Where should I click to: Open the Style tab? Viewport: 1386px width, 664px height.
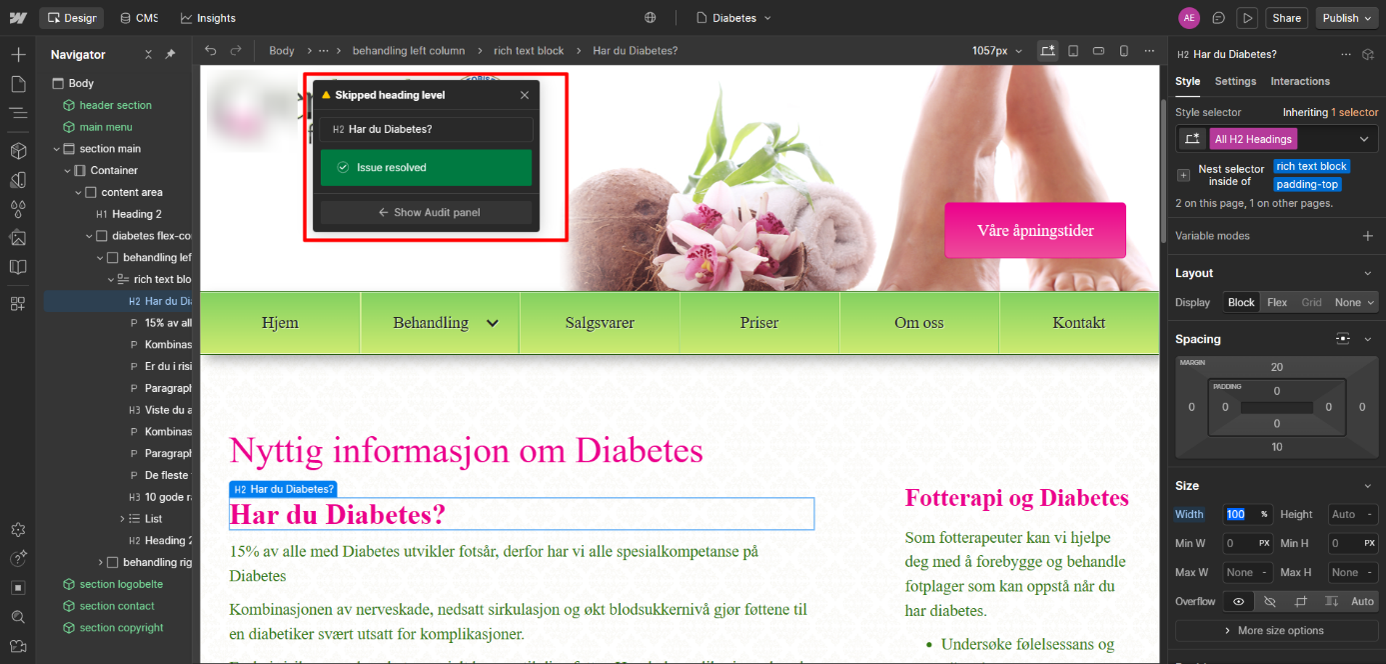pyautogui.click(x=1187, y=81)
